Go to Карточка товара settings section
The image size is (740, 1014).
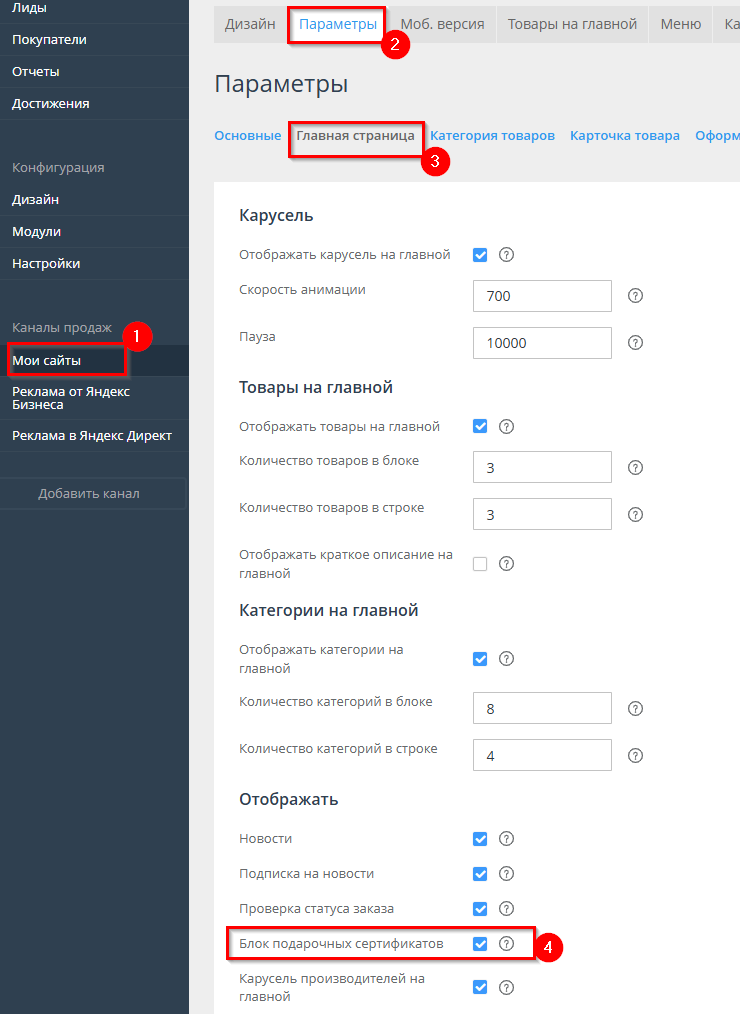pyautogui.click(x=624, y=136)
